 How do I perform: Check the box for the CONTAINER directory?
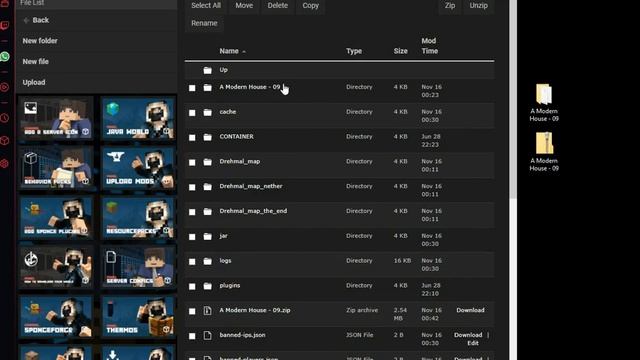coord(192,138)
